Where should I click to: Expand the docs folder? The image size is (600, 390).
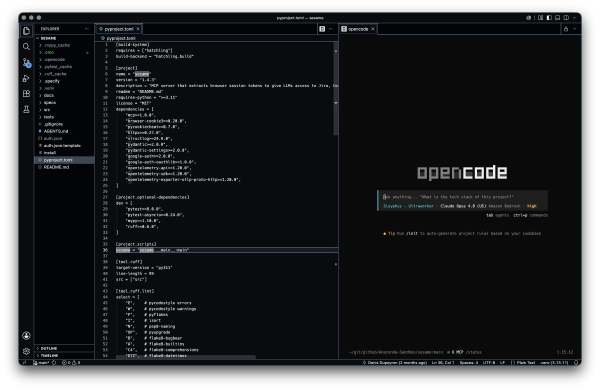(64, 95)
